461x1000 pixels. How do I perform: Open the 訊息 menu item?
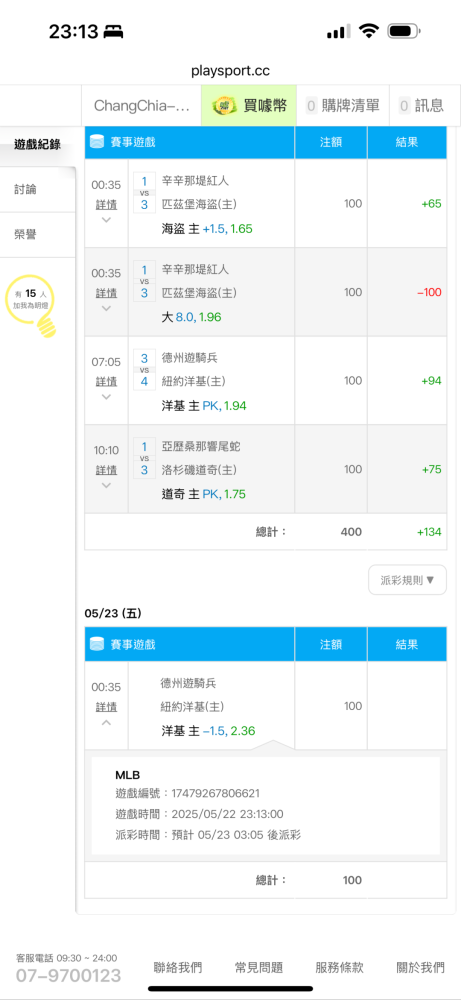click(424, 105)
